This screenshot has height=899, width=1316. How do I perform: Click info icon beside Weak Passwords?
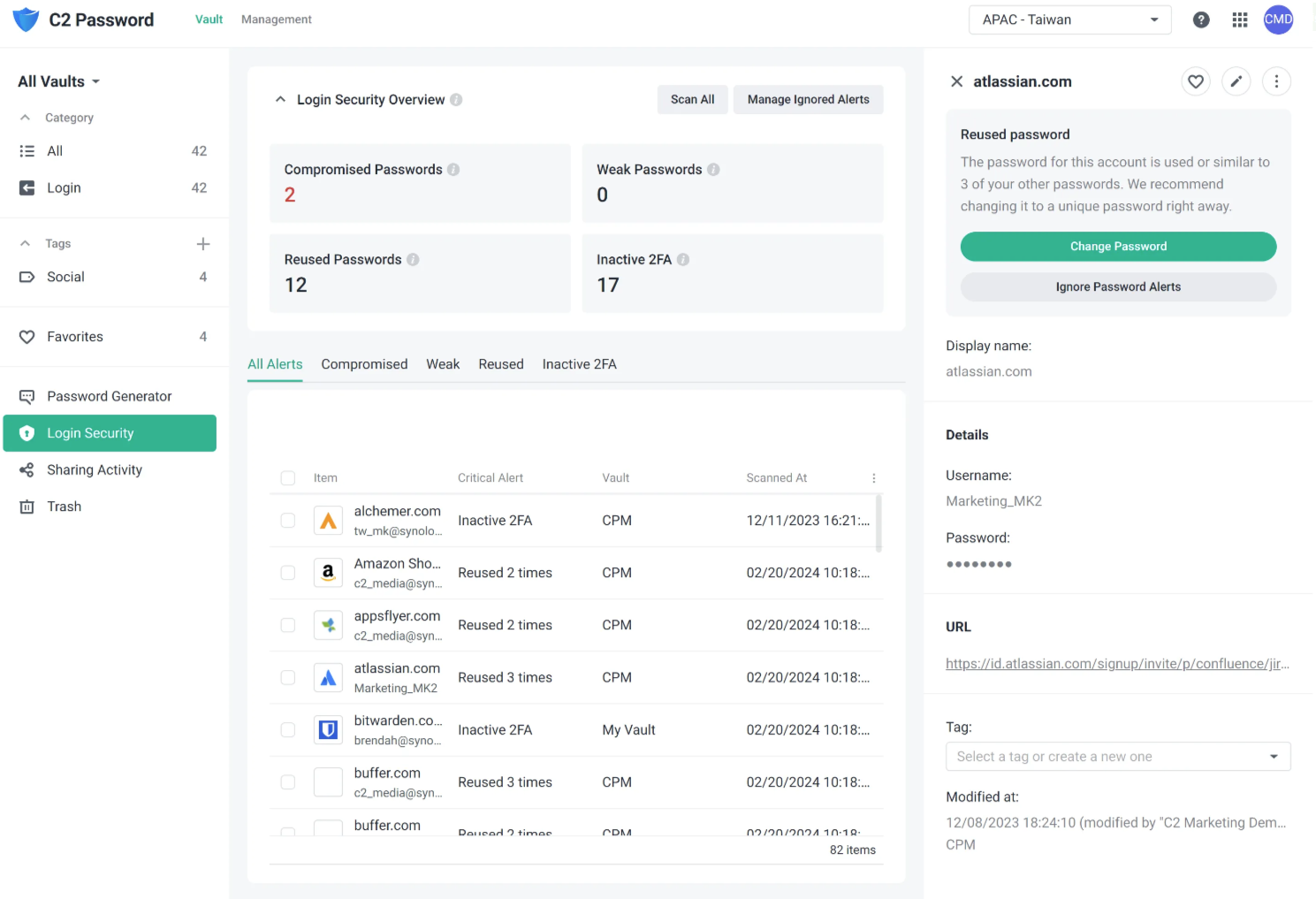tap(713, 170)
